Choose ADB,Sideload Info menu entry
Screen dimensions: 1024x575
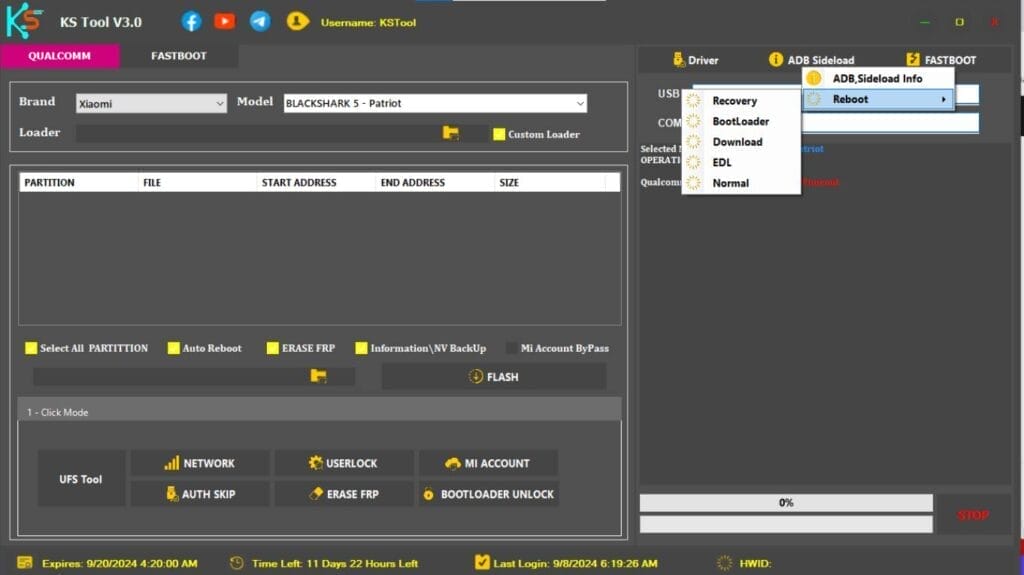click(x=878, y=78)
